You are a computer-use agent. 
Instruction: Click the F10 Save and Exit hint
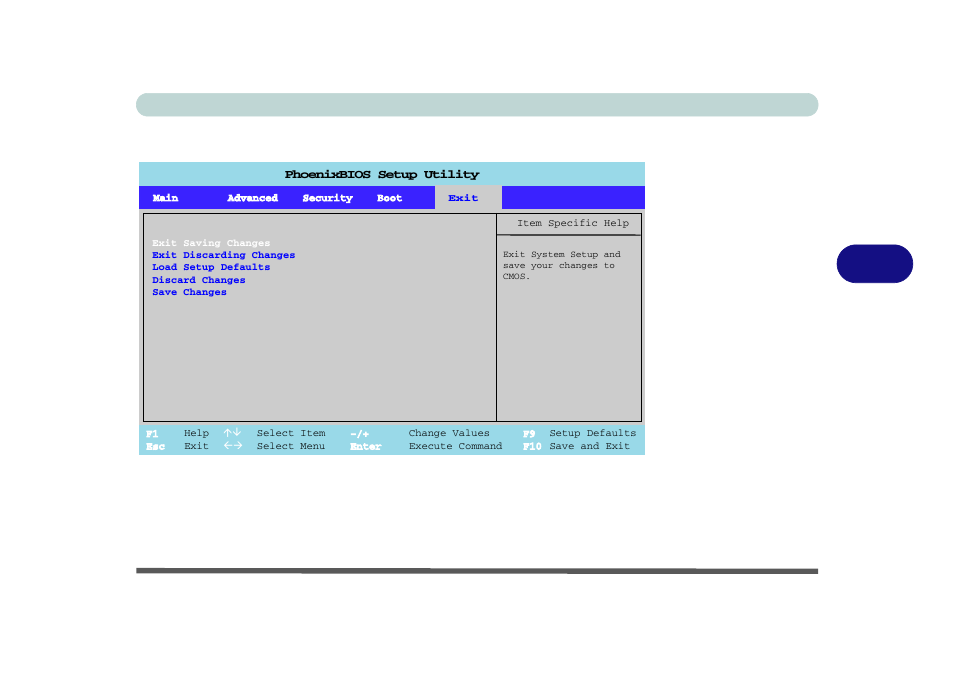(576, 446)
